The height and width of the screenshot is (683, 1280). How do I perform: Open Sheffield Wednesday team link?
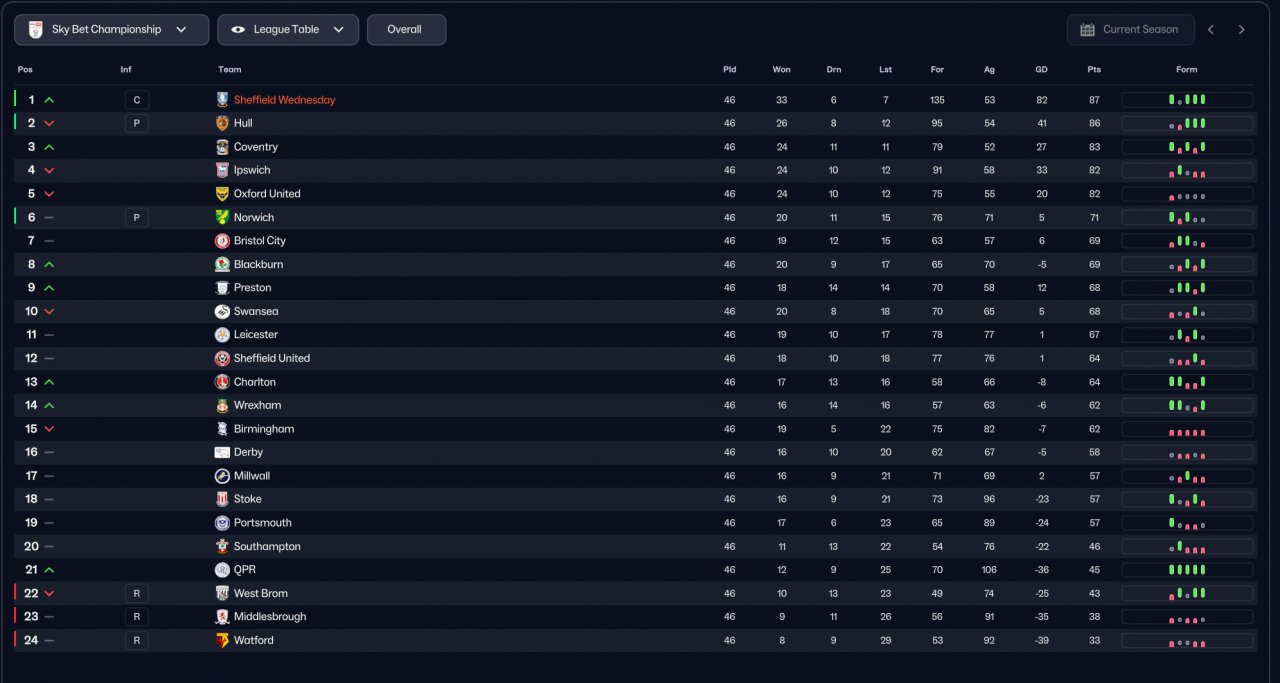pos(285,100)
